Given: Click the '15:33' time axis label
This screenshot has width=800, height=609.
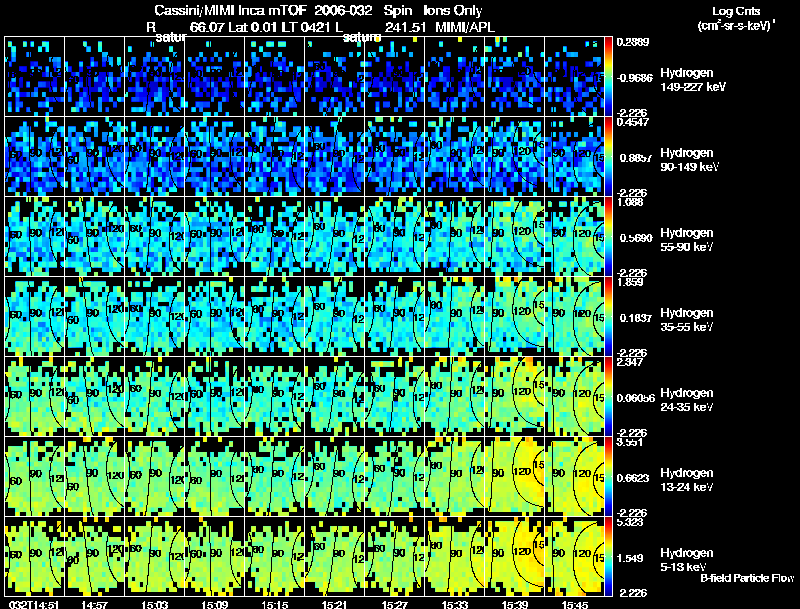Looking at the screenshot, I should click(455, 605).
